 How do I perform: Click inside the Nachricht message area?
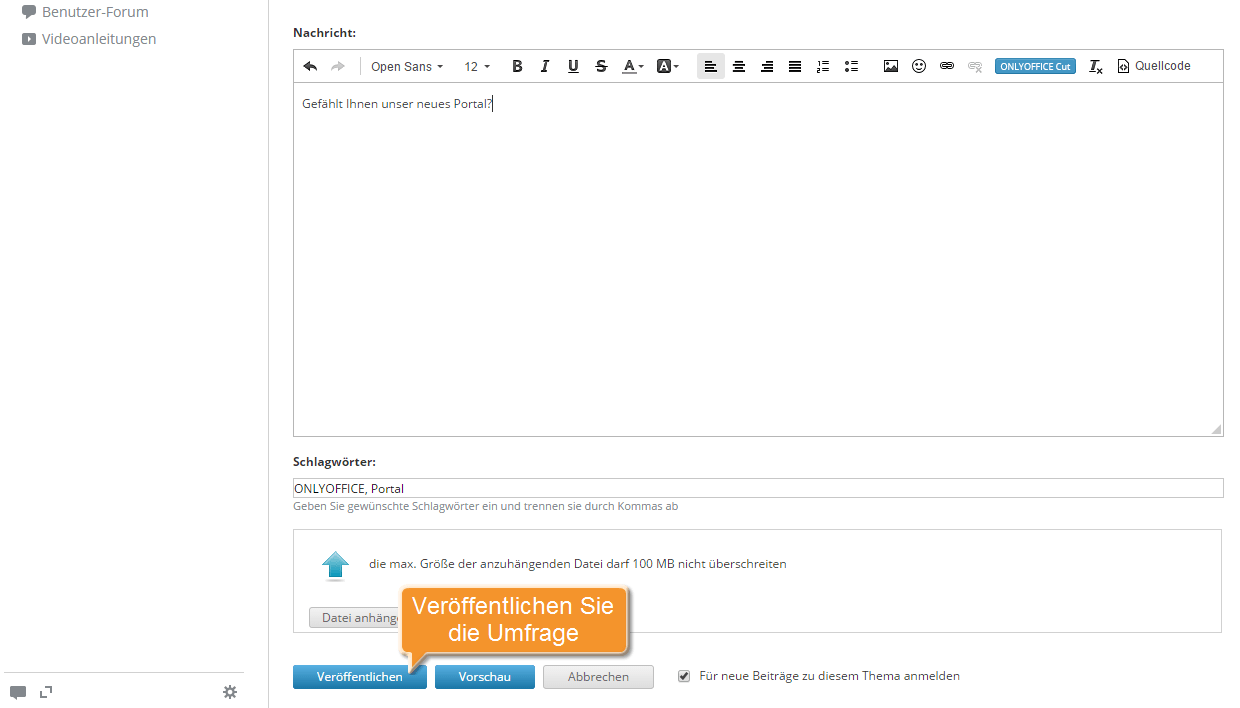(758, 260)
